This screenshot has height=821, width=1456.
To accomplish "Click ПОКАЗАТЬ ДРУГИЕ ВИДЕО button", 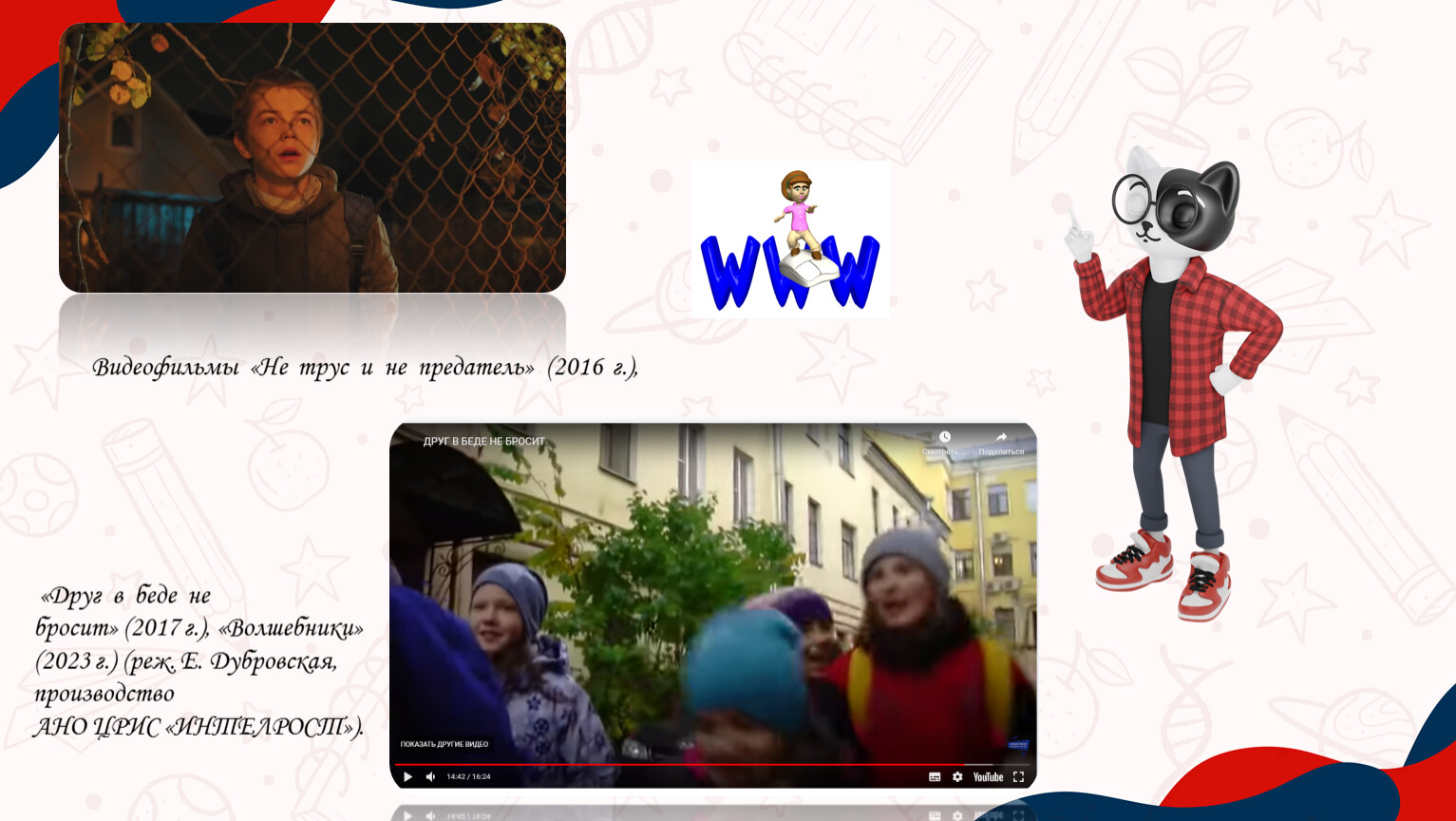I will tap(444, 744).
